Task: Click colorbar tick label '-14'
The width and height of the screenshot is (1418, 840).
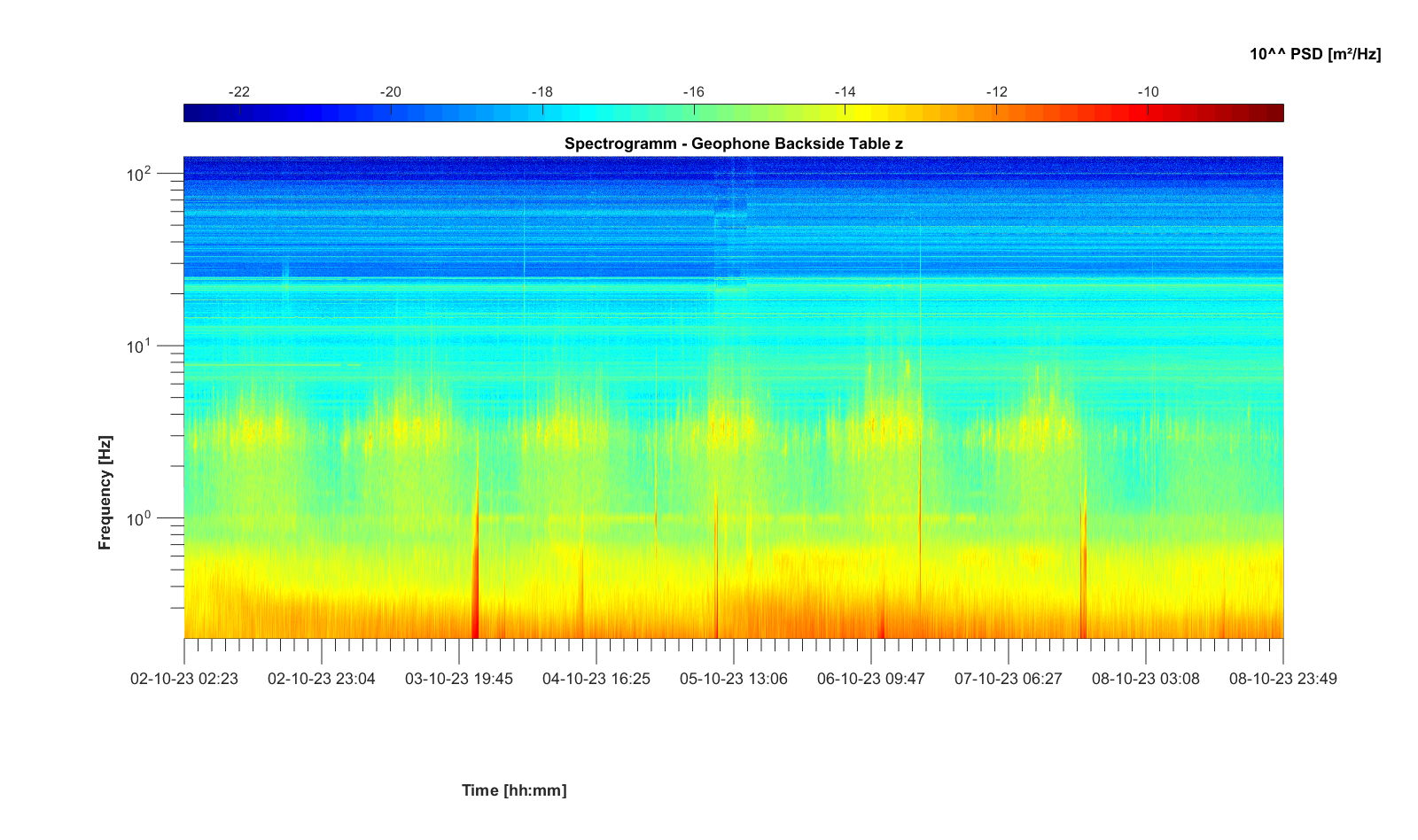Action: click(x=845, y=92)
